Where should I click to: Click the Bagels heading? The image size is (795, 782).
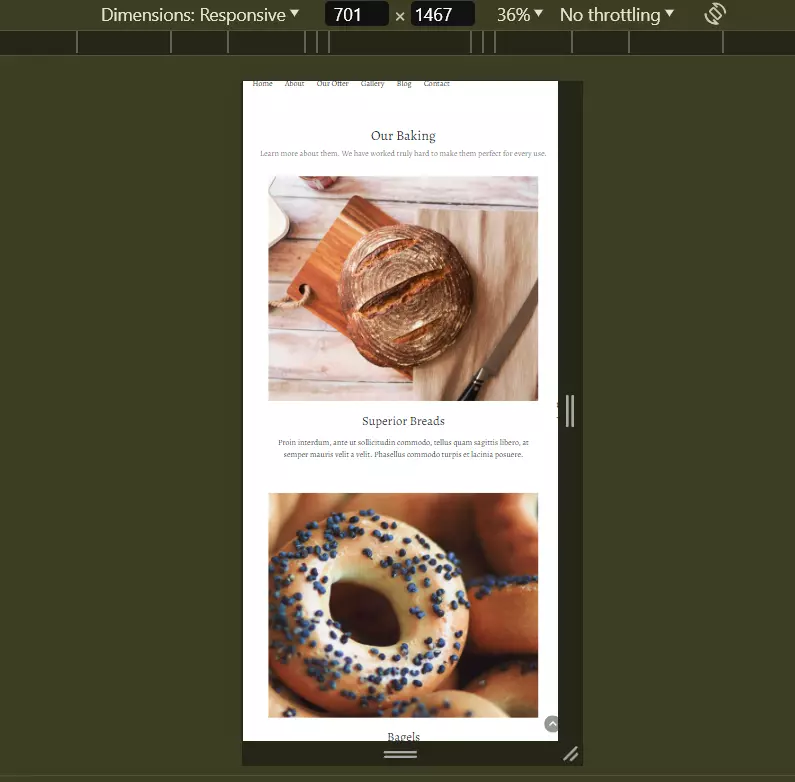click(404, 736)
